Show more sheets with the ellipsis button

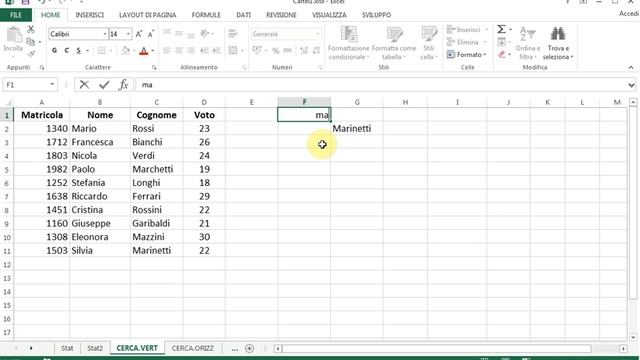(x=234, y=349)
